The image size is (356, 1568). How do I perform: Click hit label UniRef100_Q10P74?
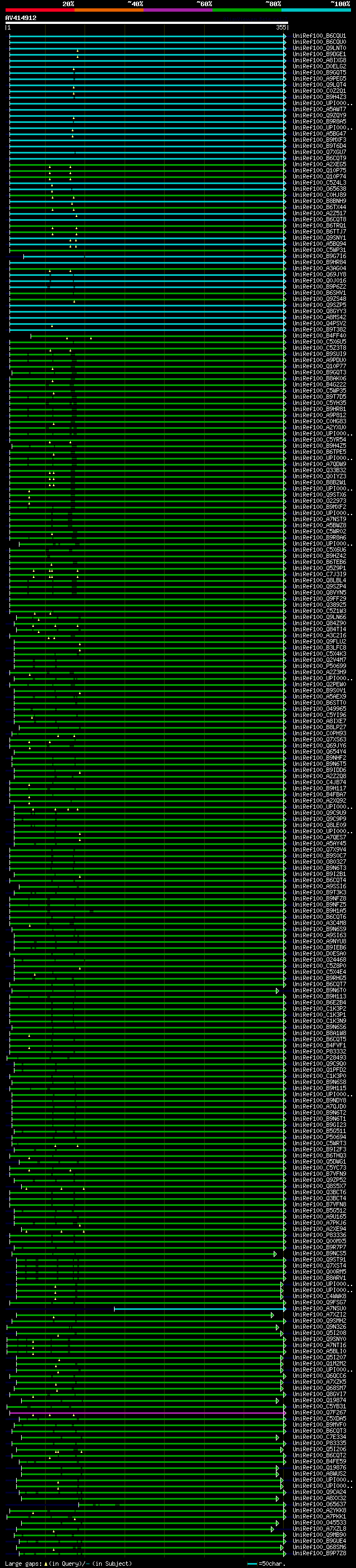[x=319, y=176]
